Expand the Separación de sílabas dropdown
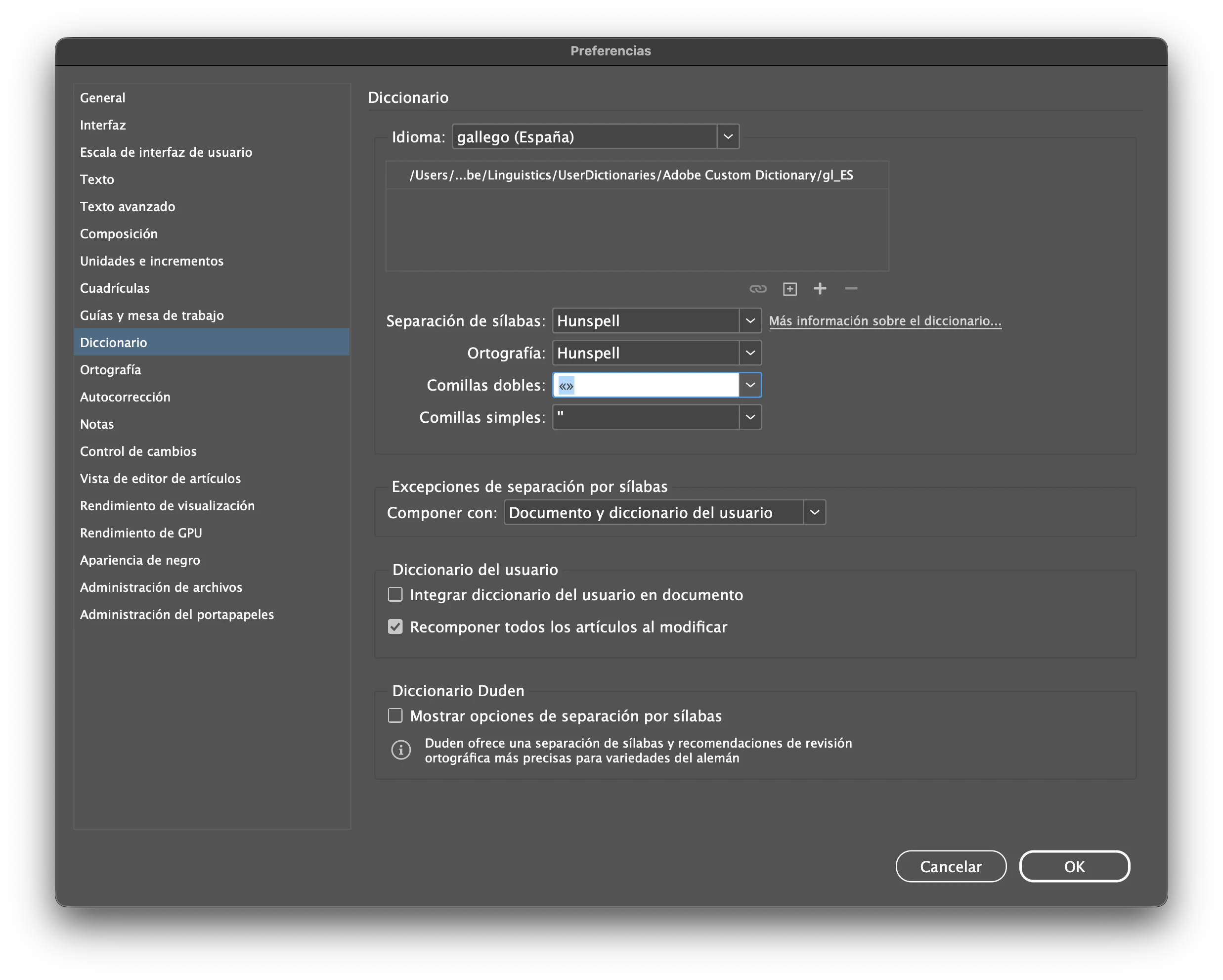Image resolution: width=1223 pixels, height=980 pixels. 749,320
